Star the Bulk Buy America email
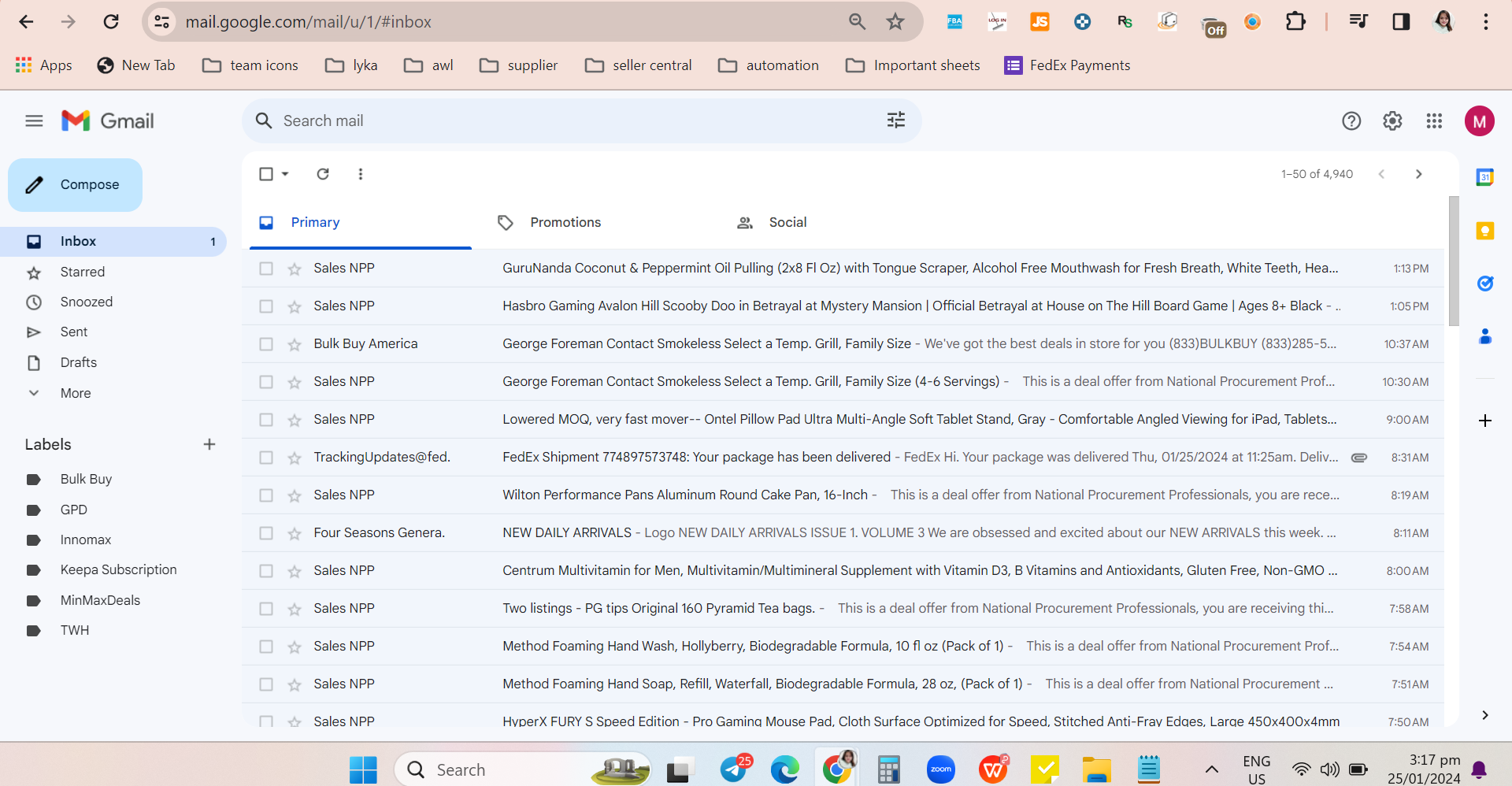Image resolution: width=1512 pixels, height=786 pixels. [x=295, y=344]
